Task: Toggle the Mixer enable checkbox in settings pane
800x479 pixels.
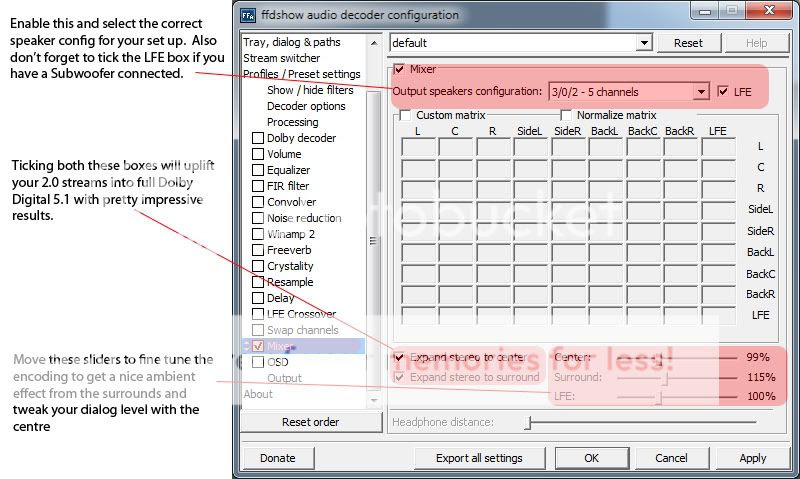Action: pos(399,69)
